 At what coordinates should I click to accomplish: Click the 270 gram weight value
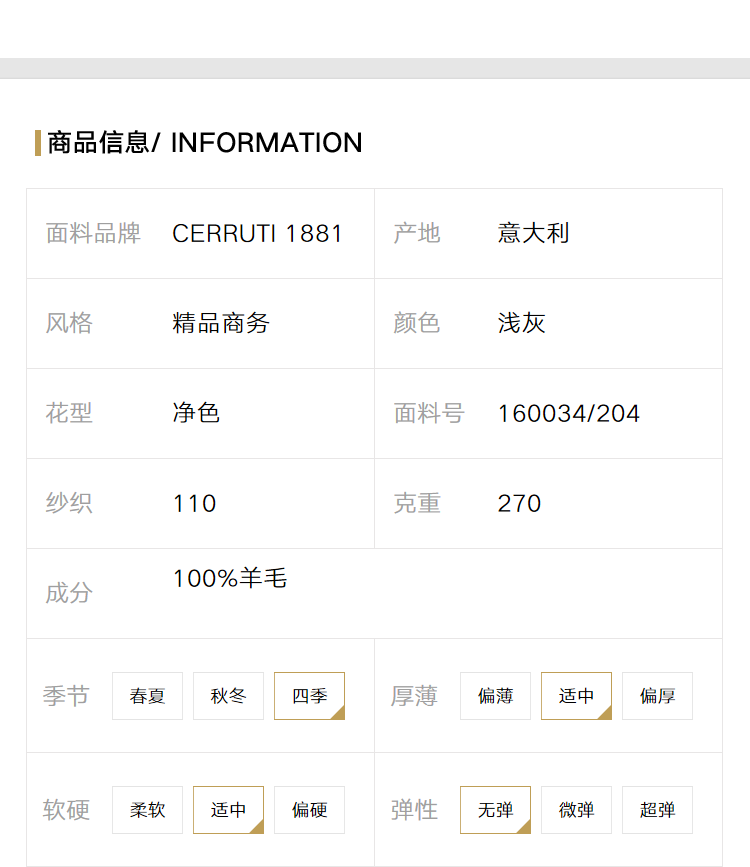pyautogui.click(x=519, y=503)
